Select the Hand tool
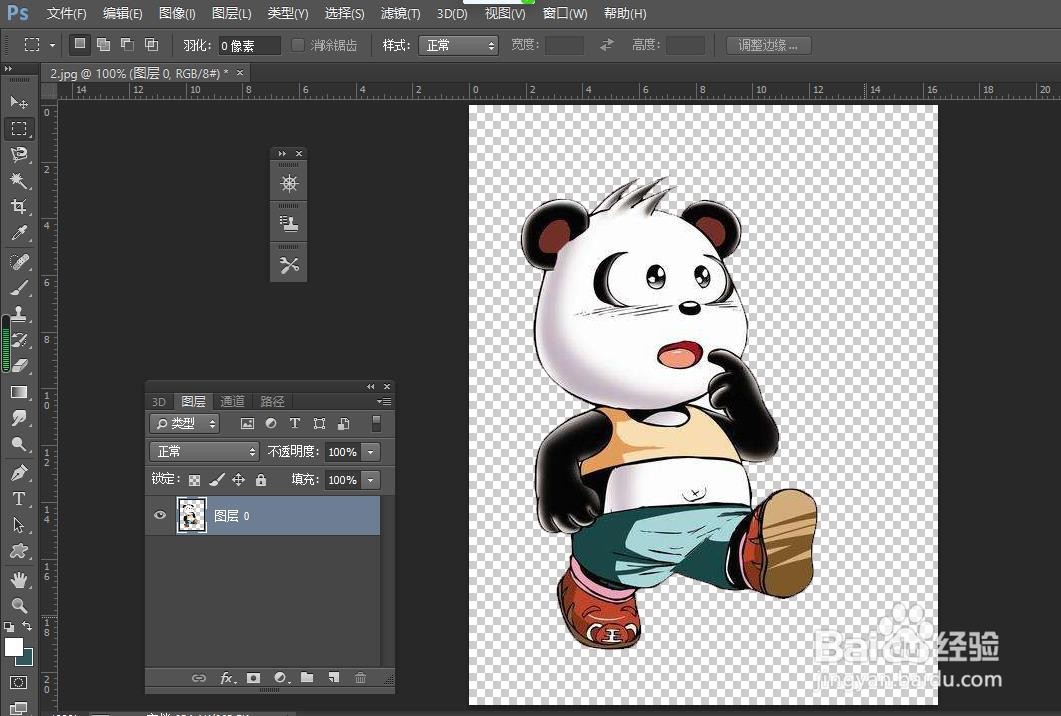Viewport: 1061px width, 716px height. pos(19,579)
